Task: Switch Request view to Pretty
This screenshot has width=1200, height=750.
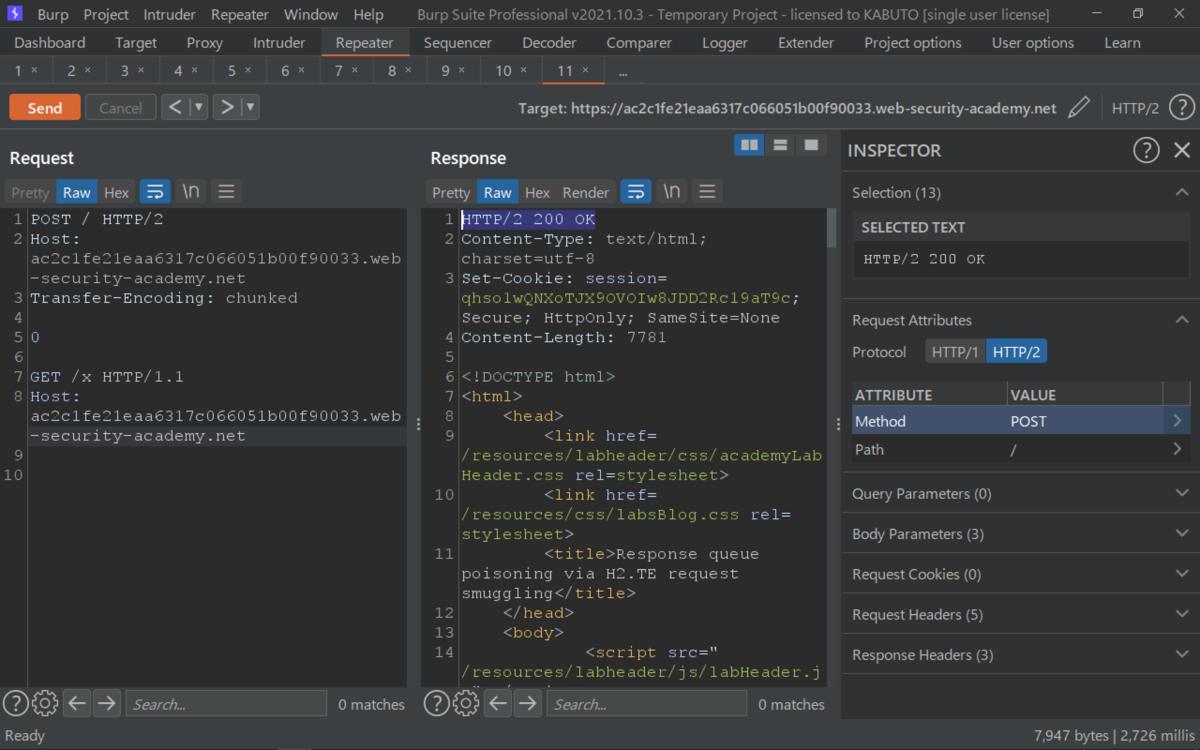Action: (x=30, y=193)
